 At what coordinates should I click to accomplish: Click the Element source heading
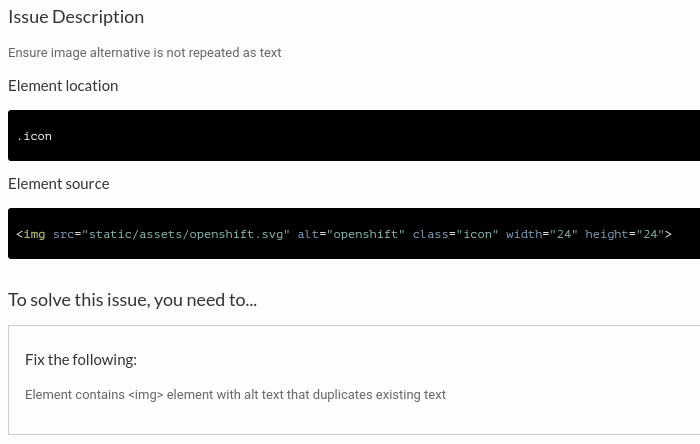59,184
